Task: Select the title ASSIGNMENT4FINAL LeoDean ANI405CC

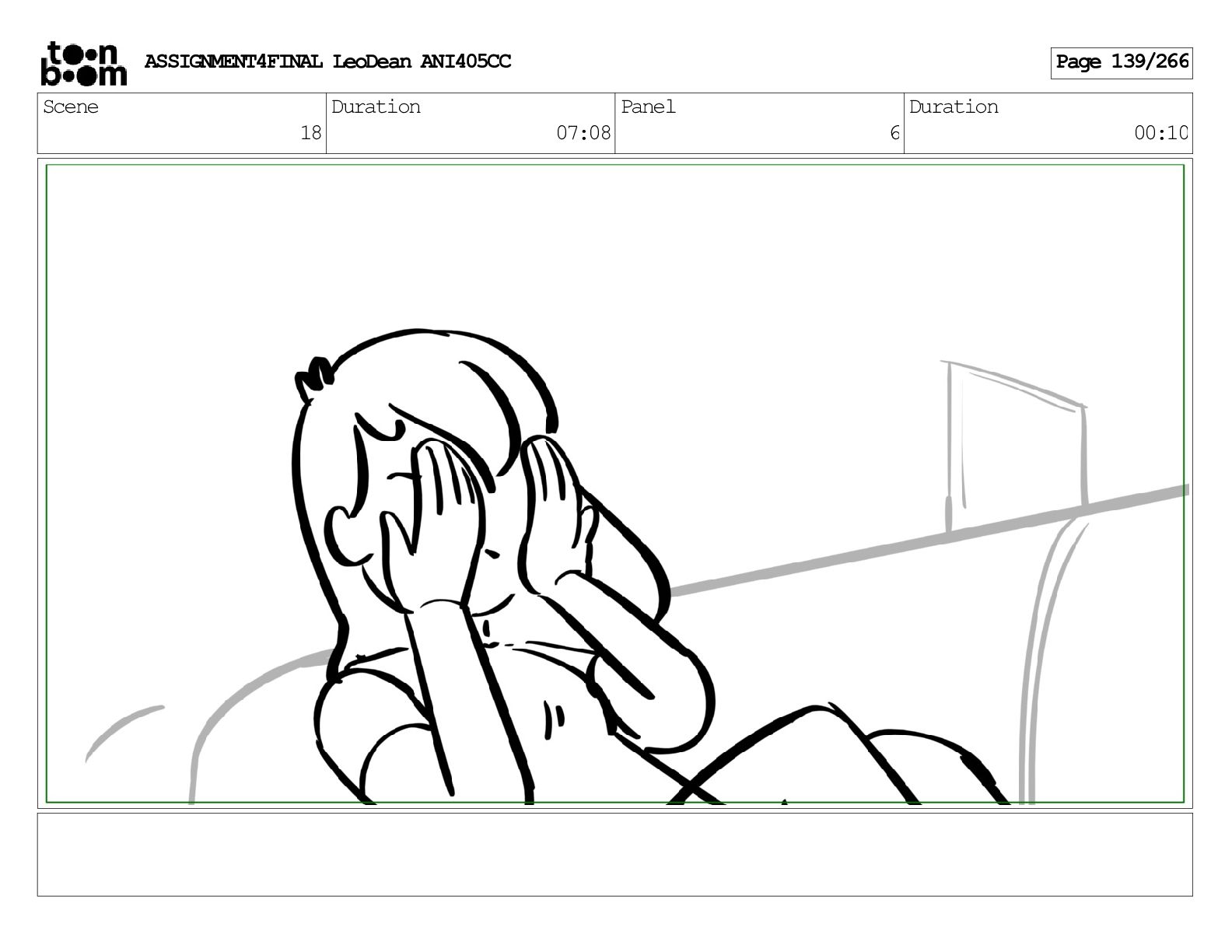Action: point(327,61)
